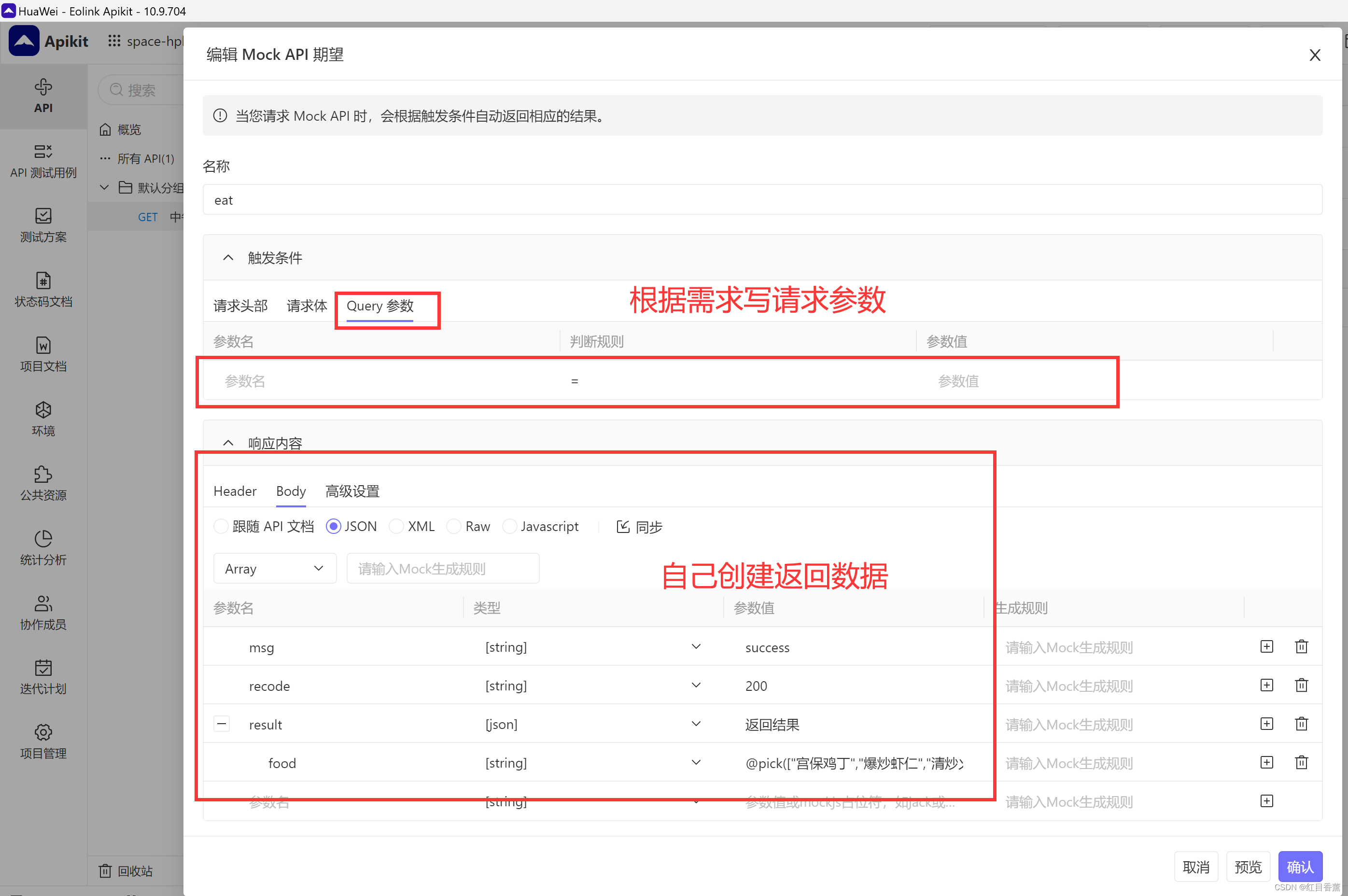1348x896 pixels.
Task: Open the 回收站 (recycle bin)
Action: coord(125,870)
